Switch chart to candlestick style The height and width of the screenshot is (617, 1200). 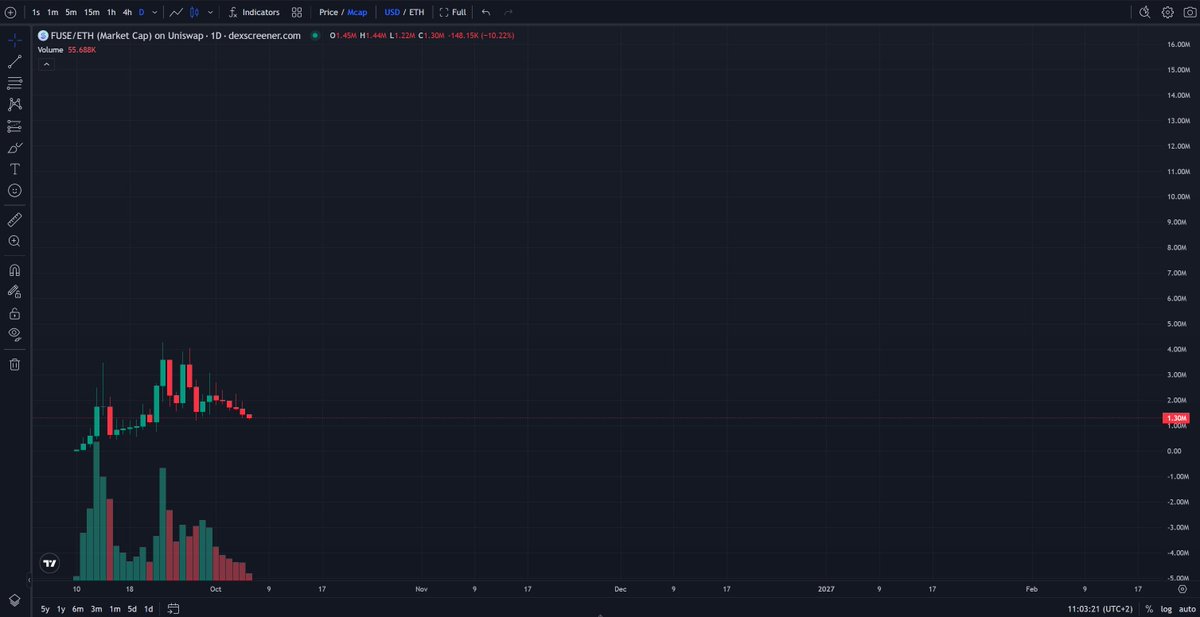click(195, 12)
